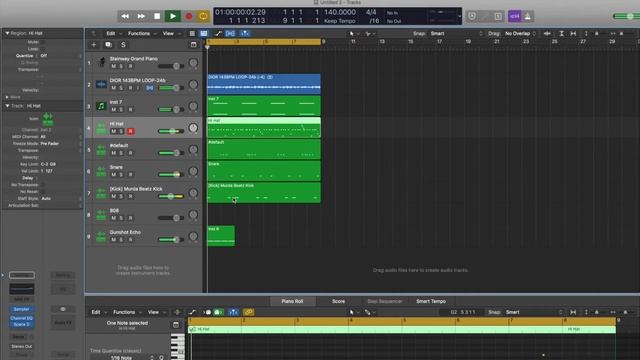Click the Piano Roll MIDI out green icon

pyautogui.click(x=219, y=312)
